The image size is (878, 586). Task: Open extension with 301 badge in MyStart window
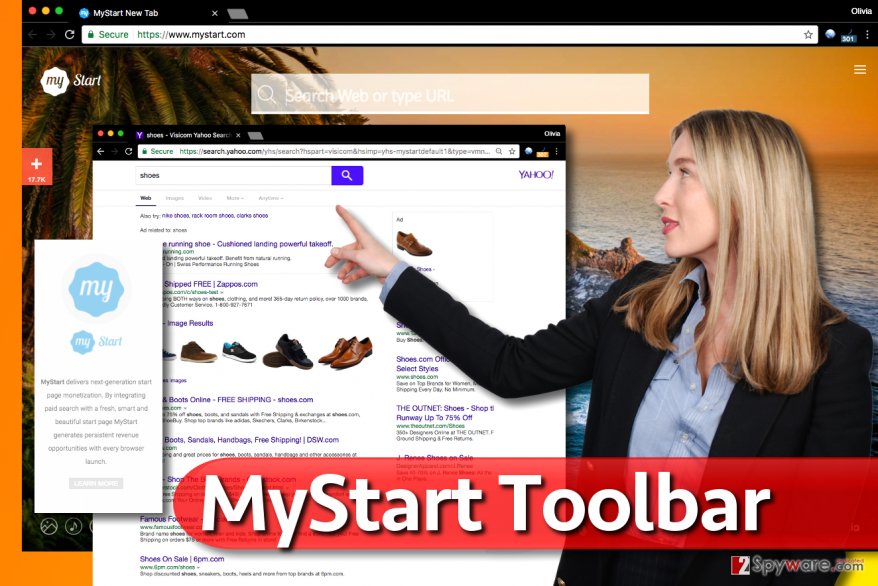(848, 36)
